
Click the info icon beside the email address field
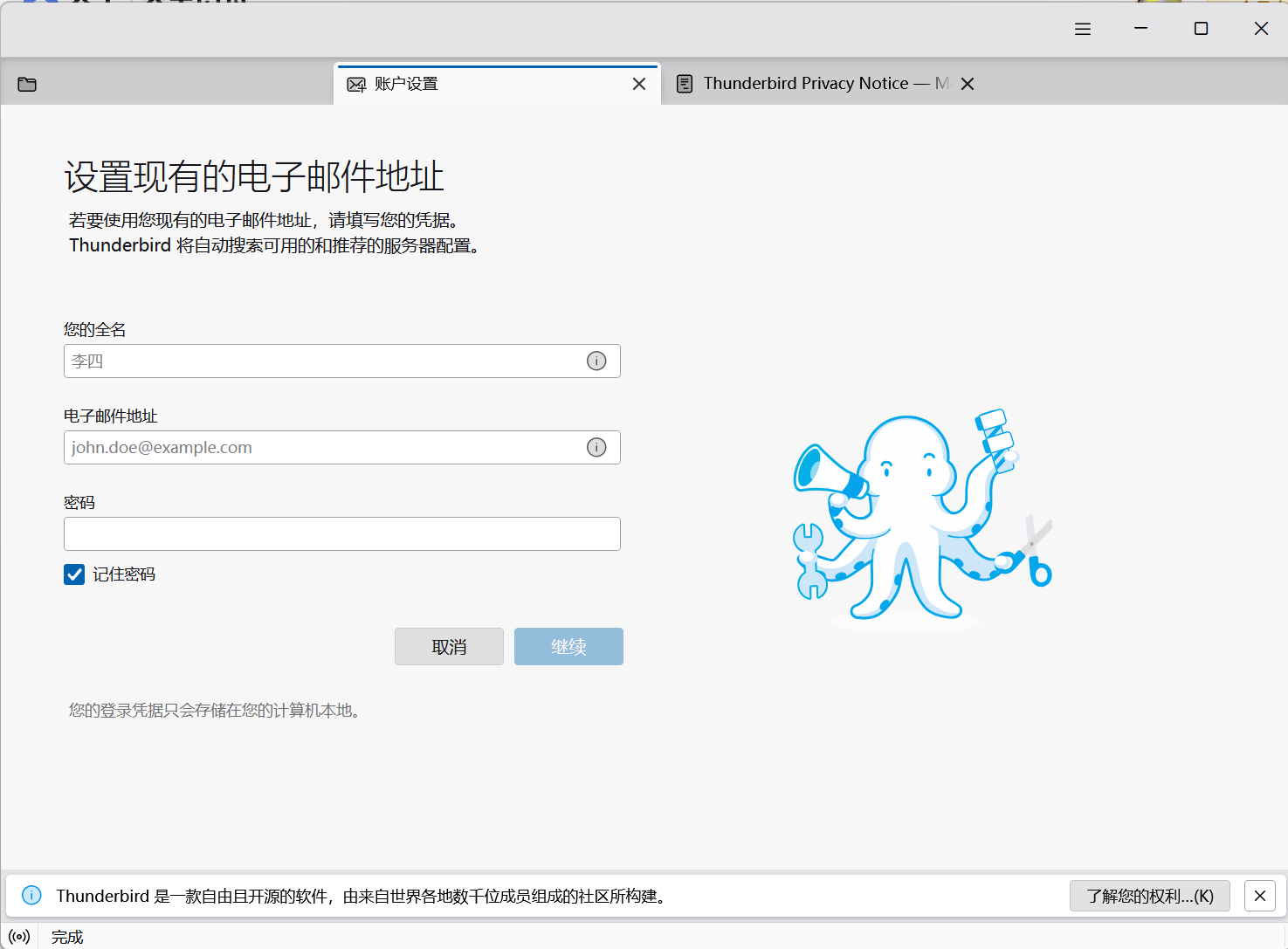(x=596, y=447)
